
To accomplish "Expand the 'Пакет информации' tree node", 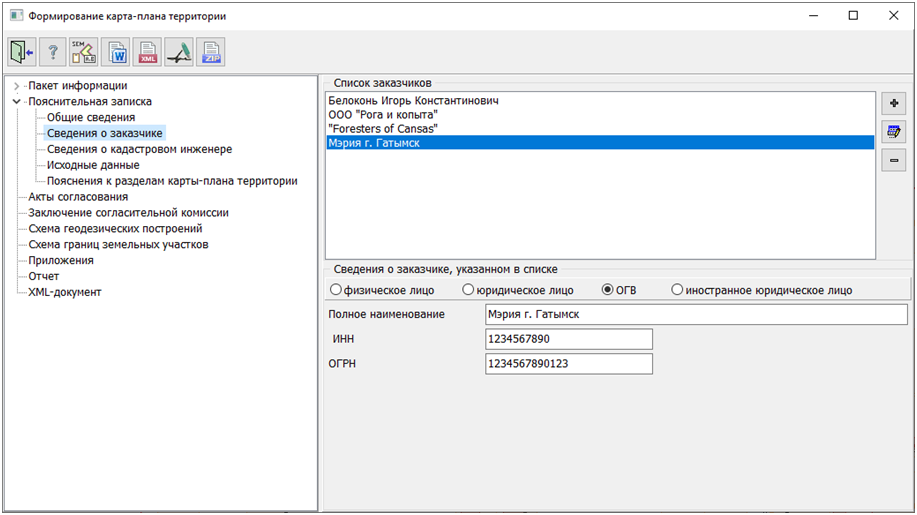I will pos(16,86).
